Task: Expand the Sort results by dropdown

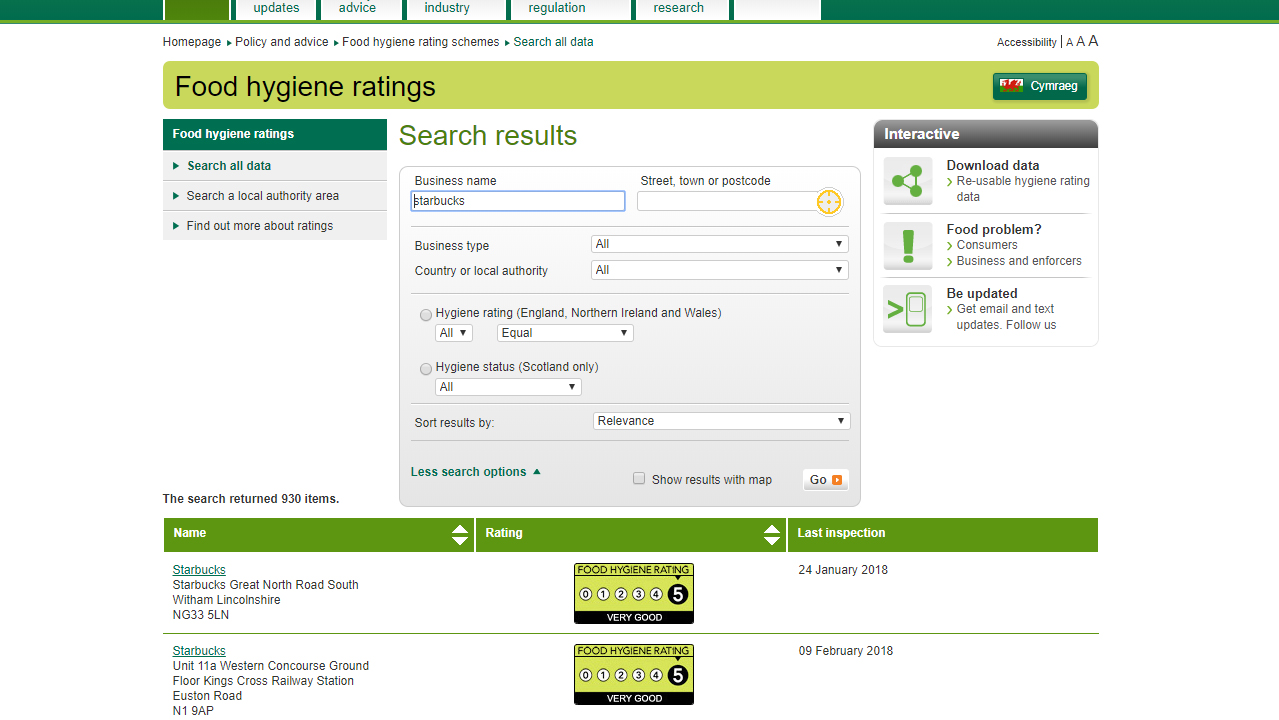Action: coord(721,421)
